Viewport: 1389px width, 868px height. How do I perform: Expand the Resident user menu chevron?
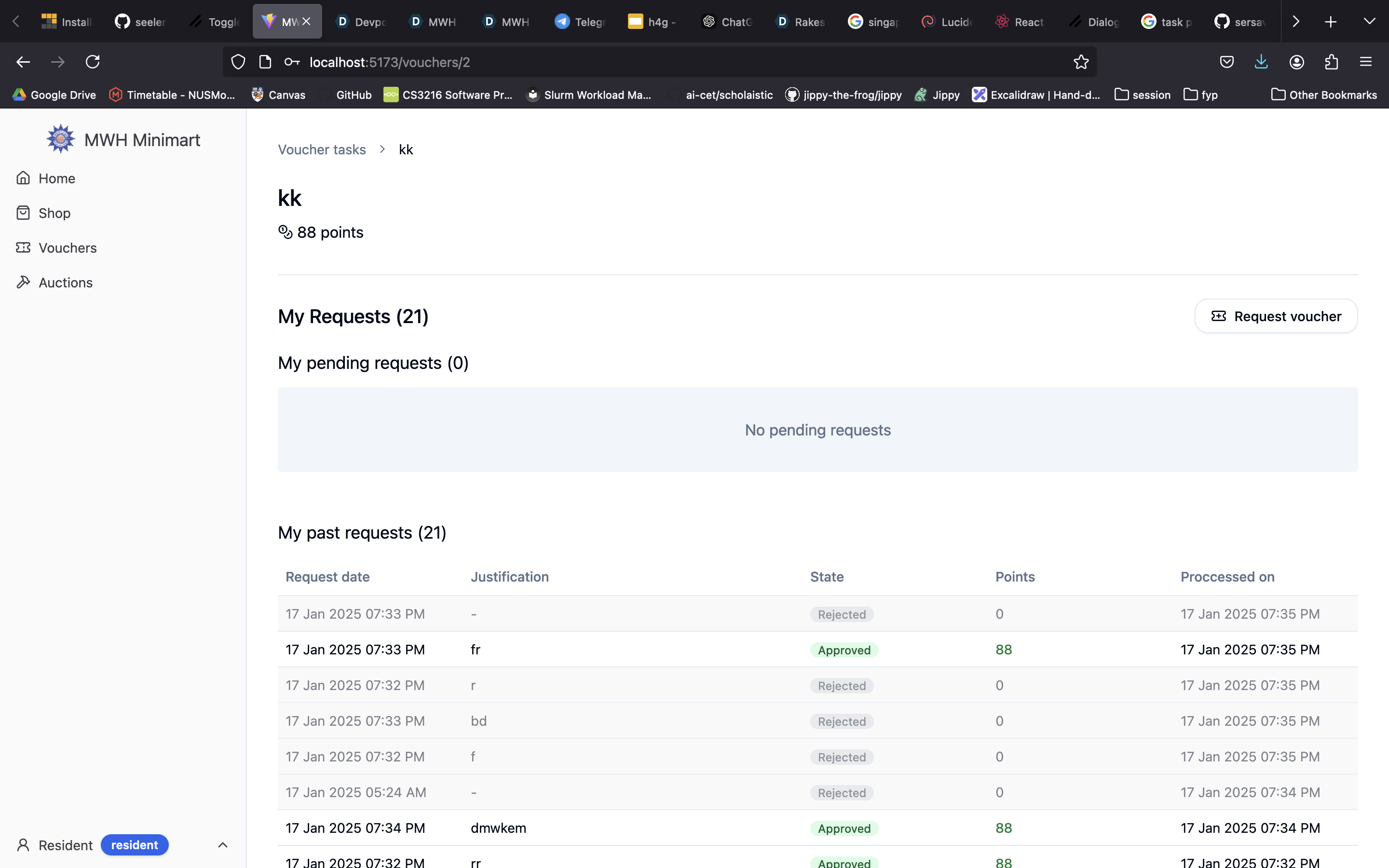click(x=223, y=845)
